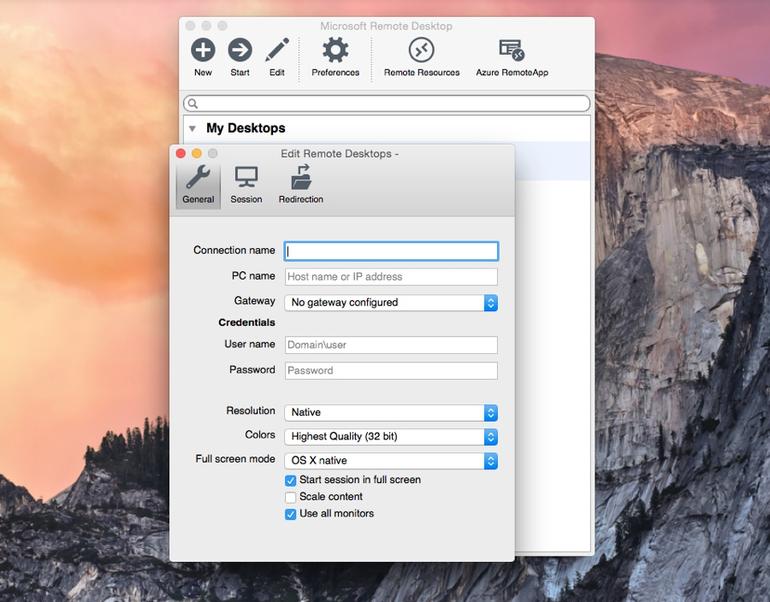Switch to the General wrench tab
This screenshot has width=770, height=602.
coord(198,185)
